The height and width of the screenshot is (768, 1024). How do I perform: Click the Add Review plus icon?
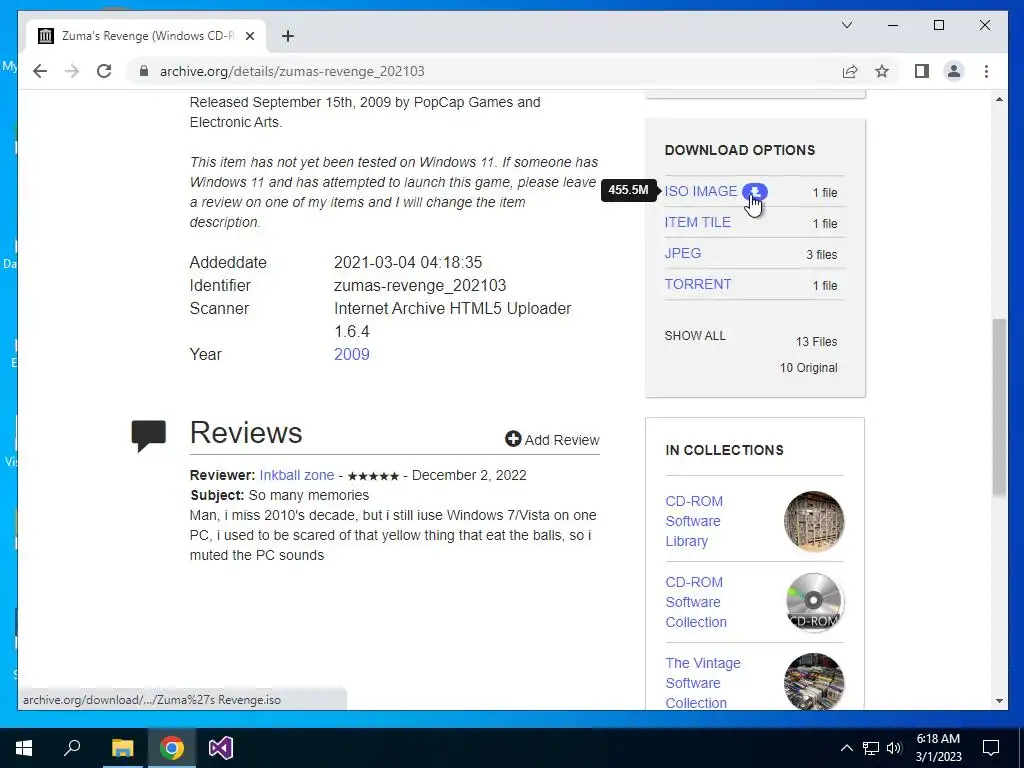point(513,439)
